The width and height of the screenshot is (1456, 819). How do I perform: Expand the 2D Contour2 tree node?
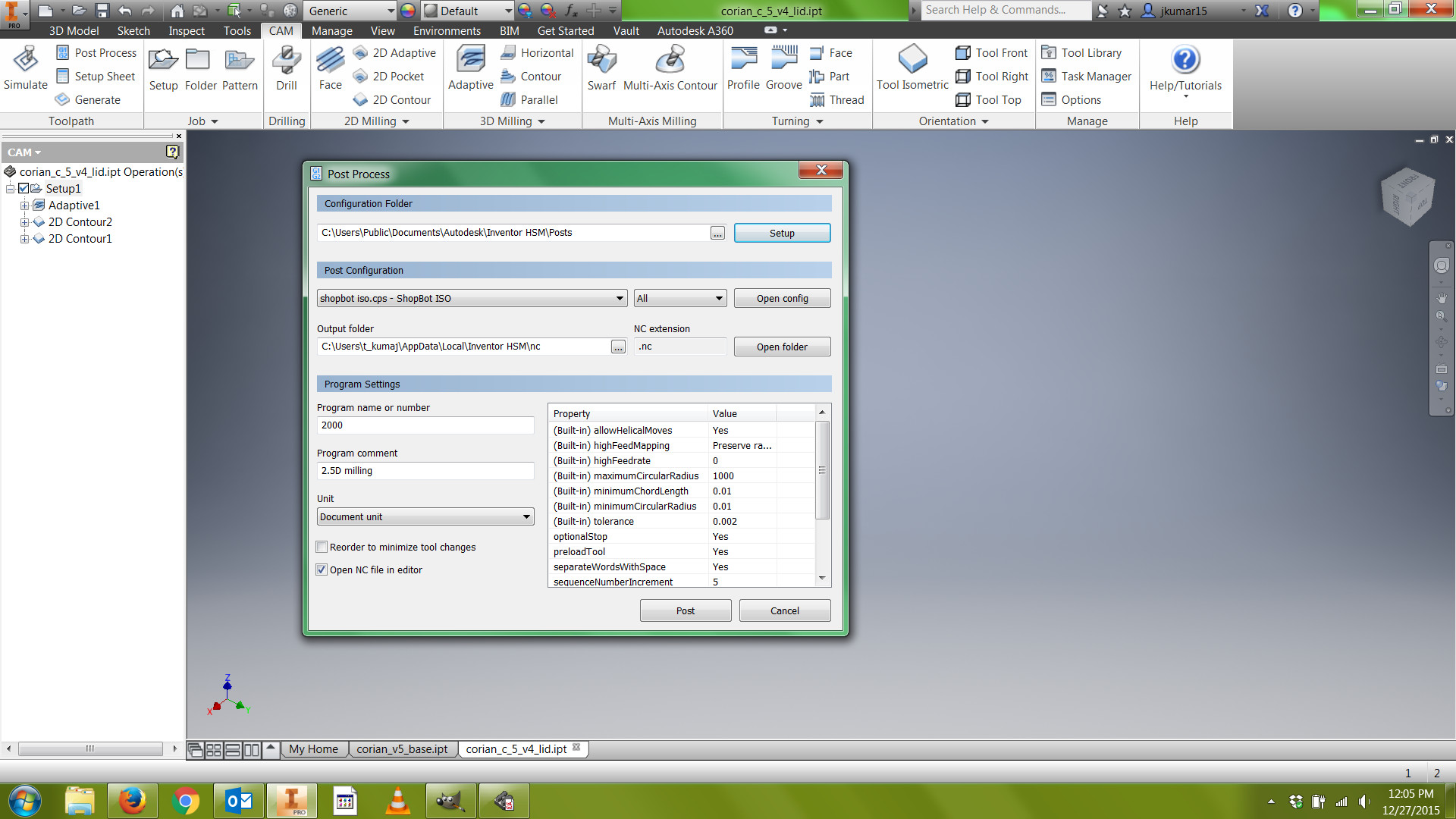point(24,222)
